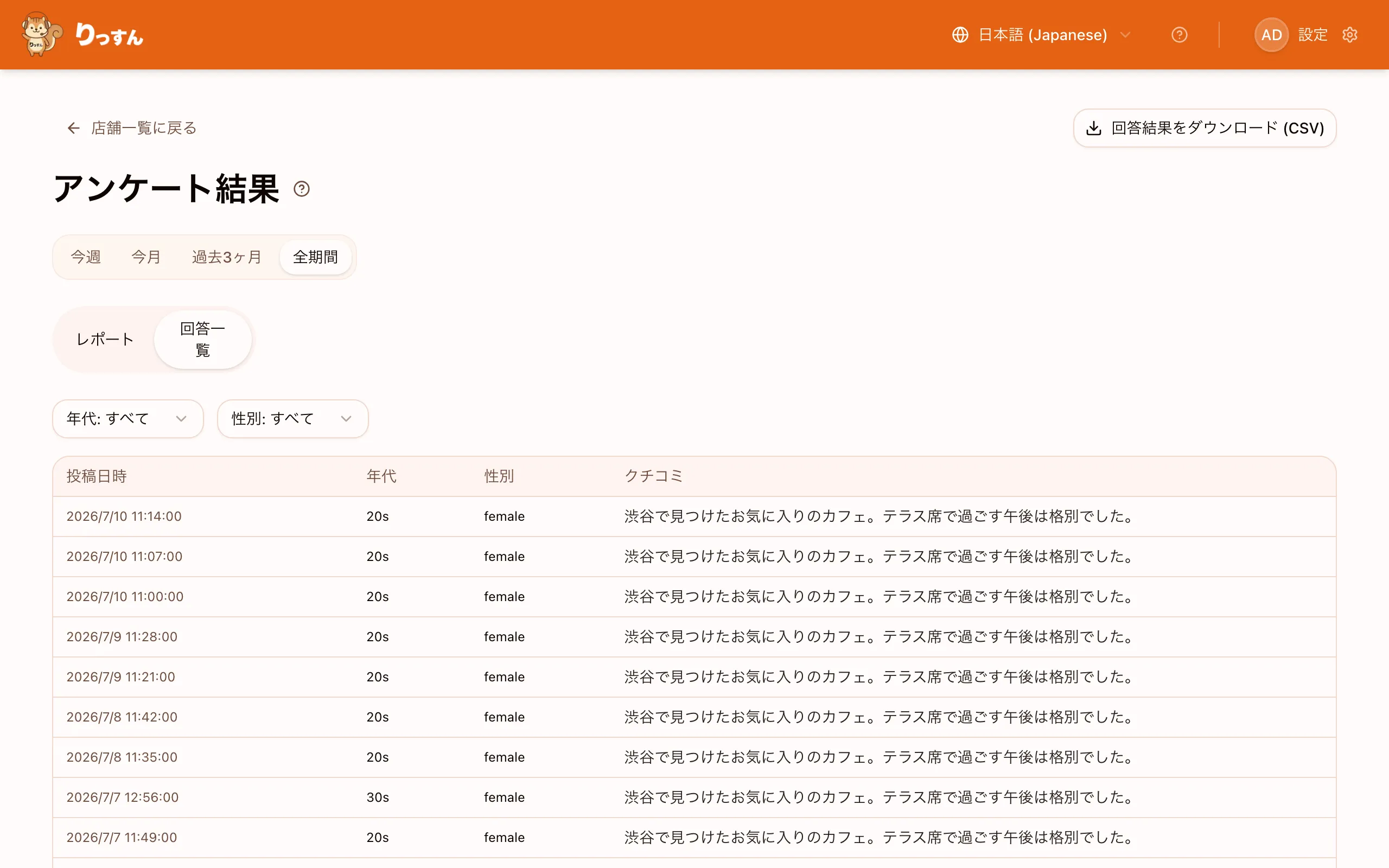Open settings via the gear icon
Screen dimensions: 1389x868
coord(1349,35)
